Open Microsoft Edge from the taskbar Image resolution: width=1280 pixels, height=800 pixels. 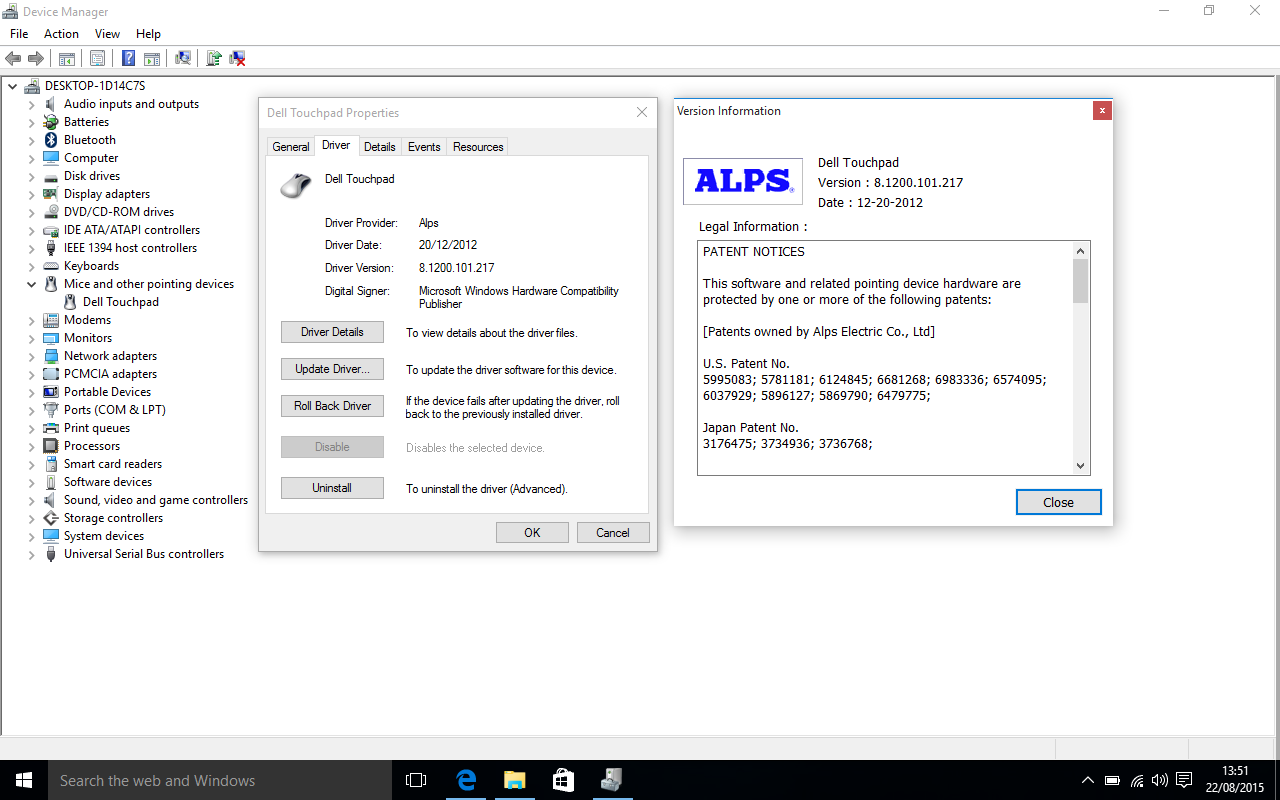coord(466,780)
